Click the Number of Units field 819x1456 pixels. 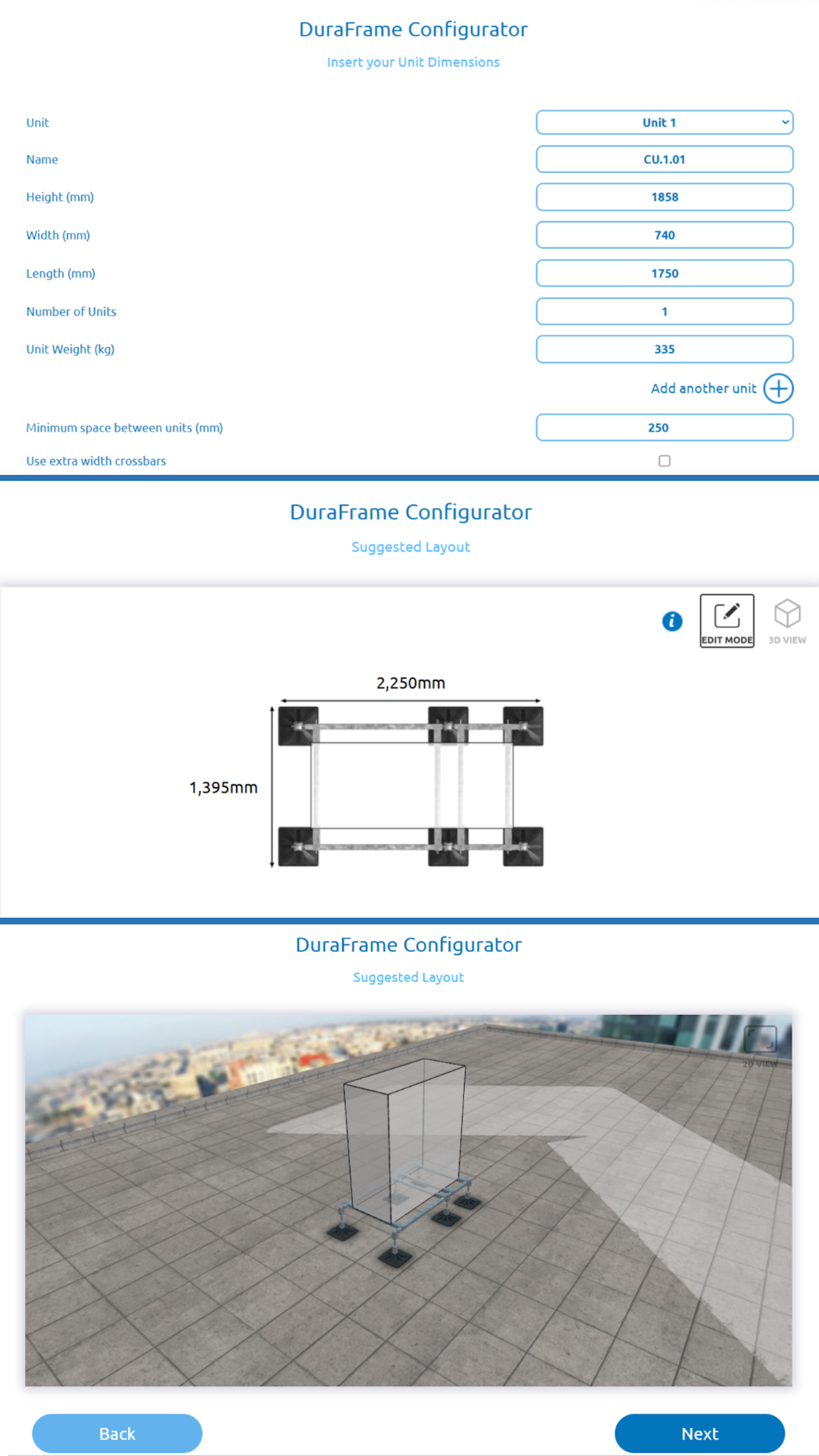click(664, 311)
